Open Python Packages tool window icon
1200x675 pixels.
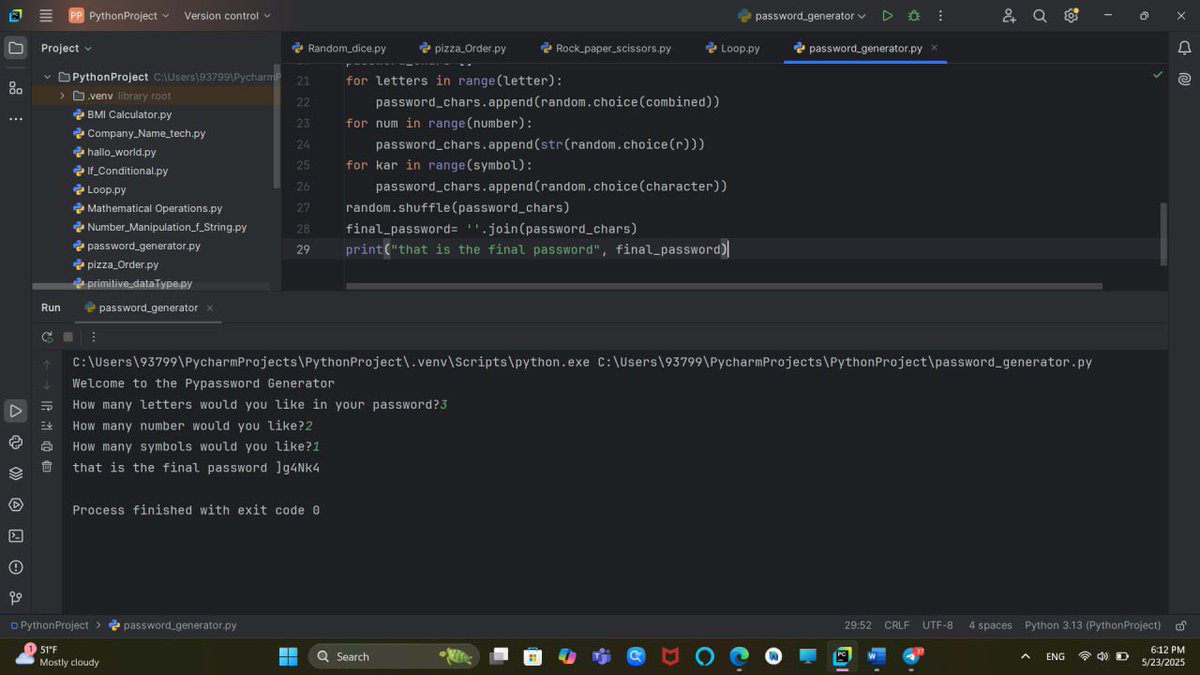coord(16,473)
